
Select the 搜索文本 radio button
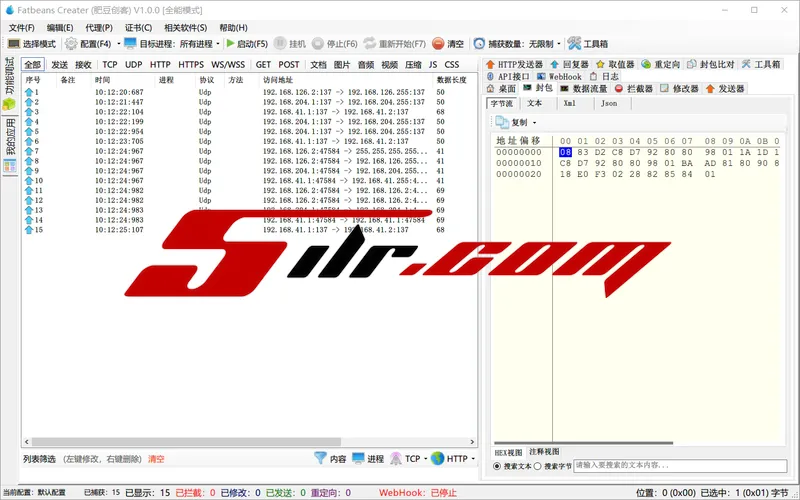click(x=496, y=466)
